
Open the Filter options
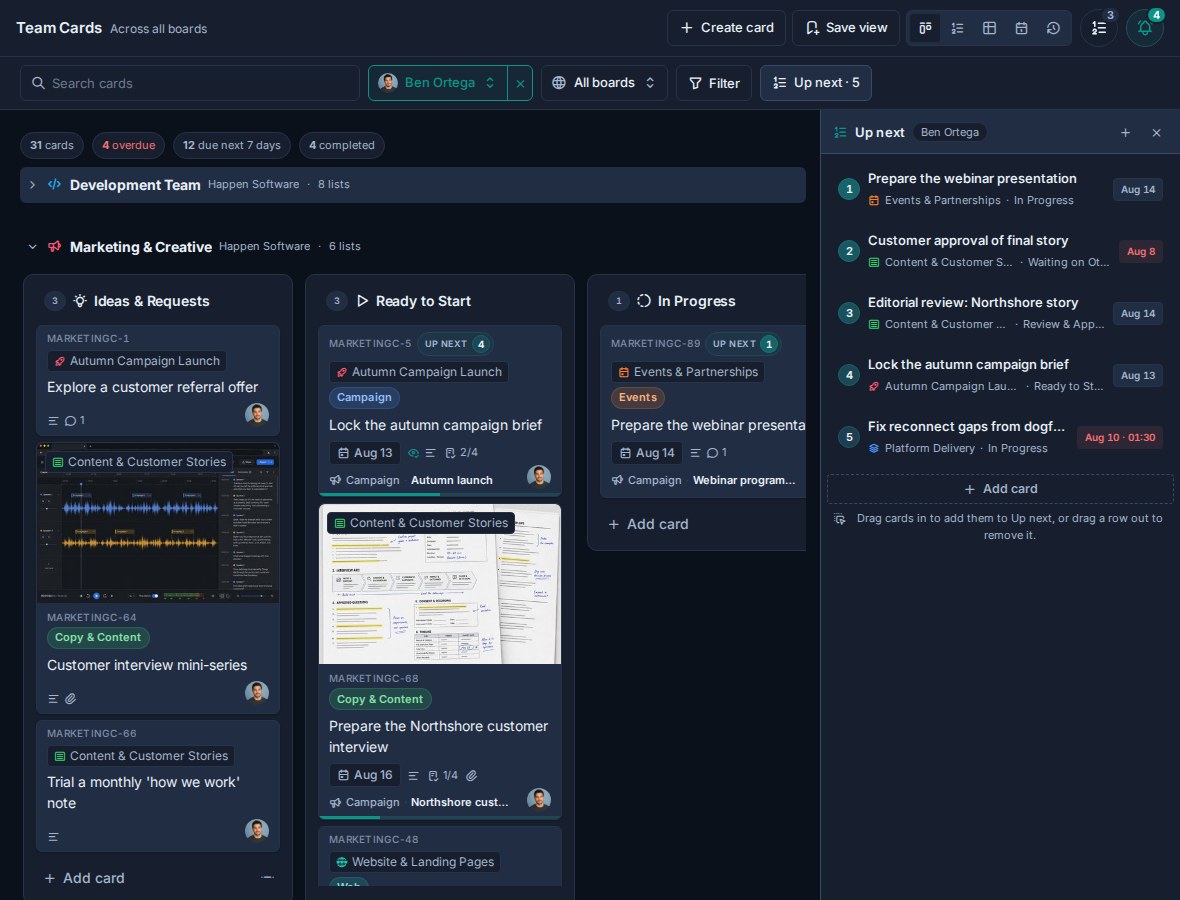[x=714, y=83]
